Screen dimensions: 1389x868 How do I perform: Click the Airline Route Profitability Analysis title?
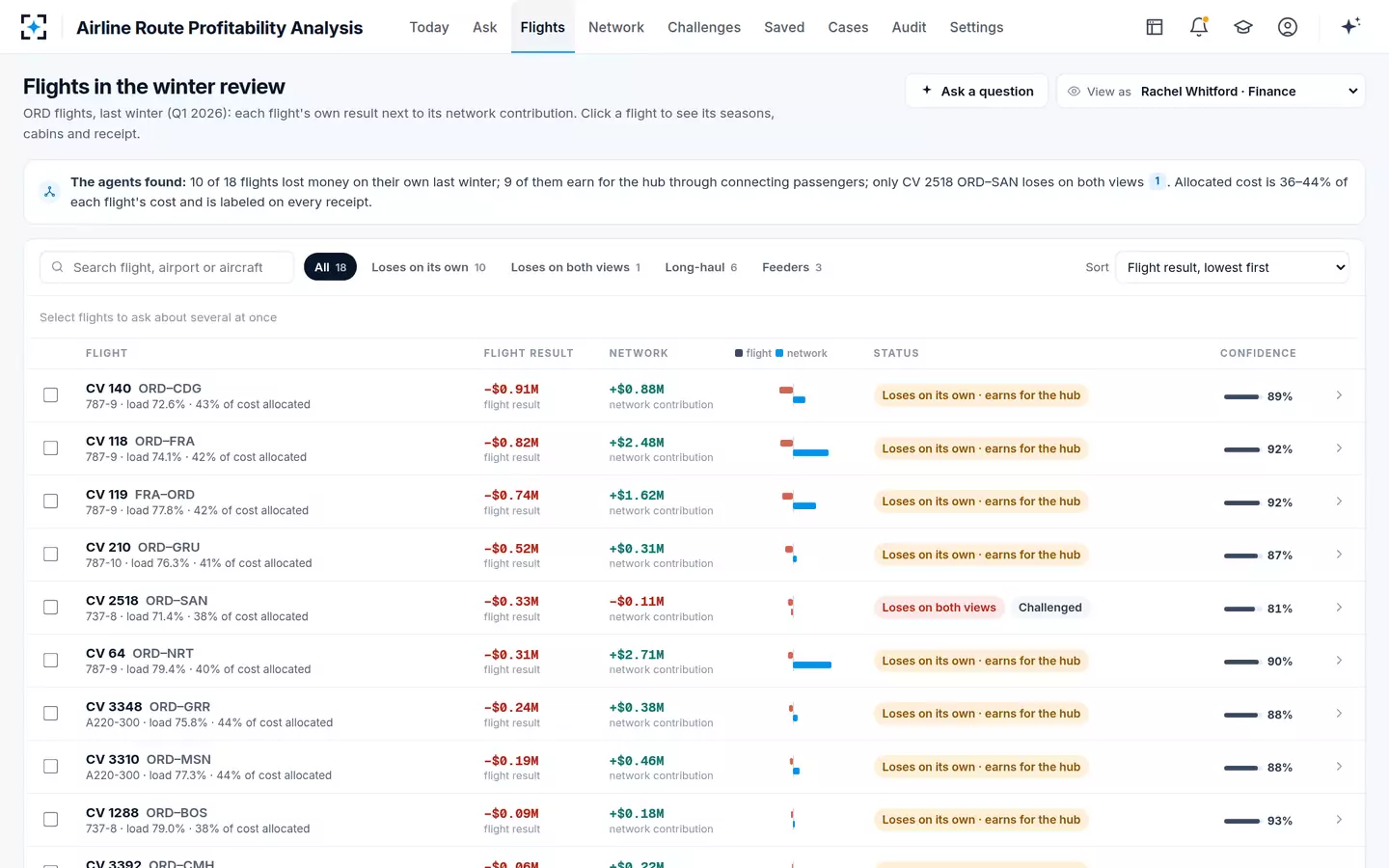click(x=220, y=27)
